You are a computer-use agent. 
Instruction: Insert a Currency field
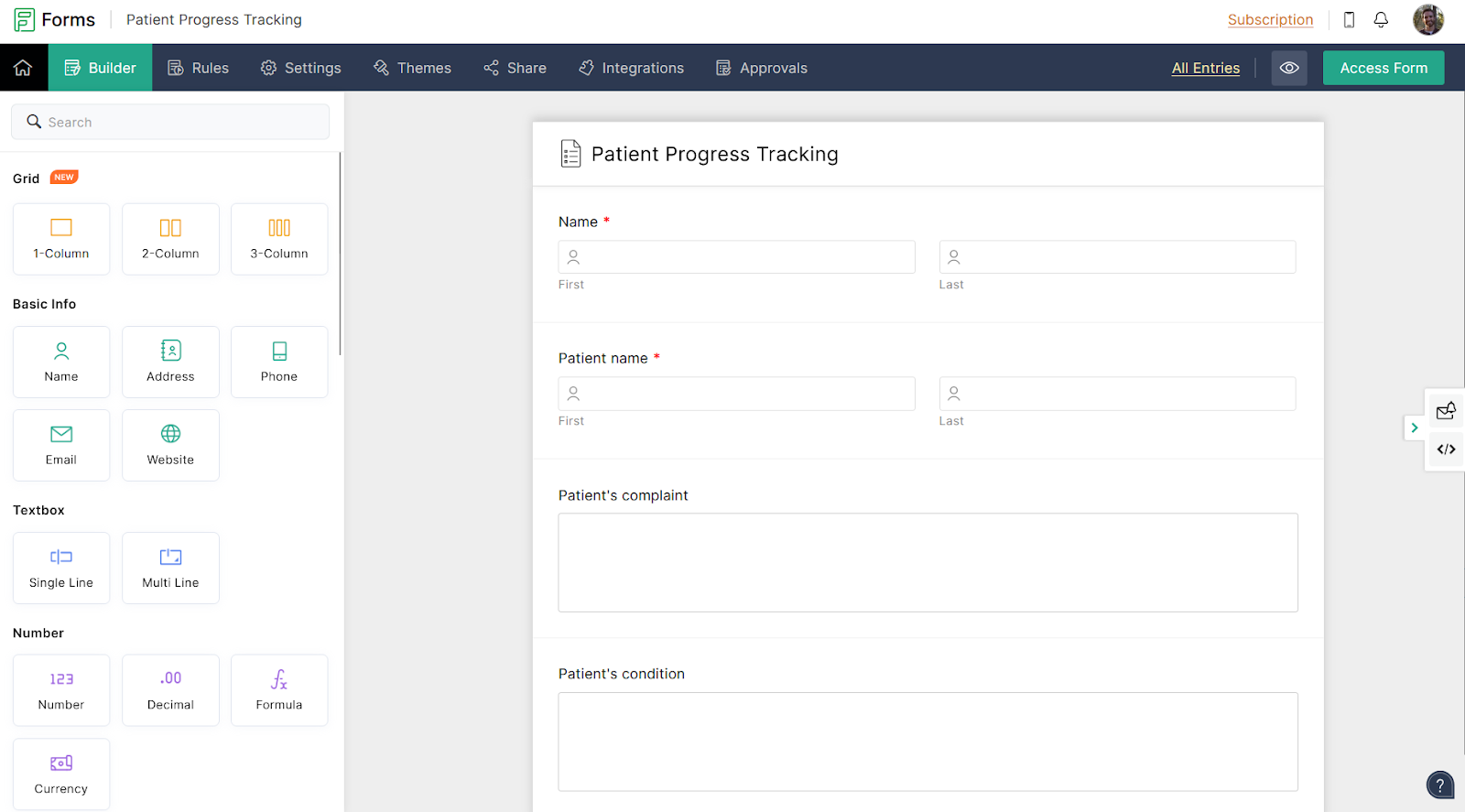(x=60, y=774)
